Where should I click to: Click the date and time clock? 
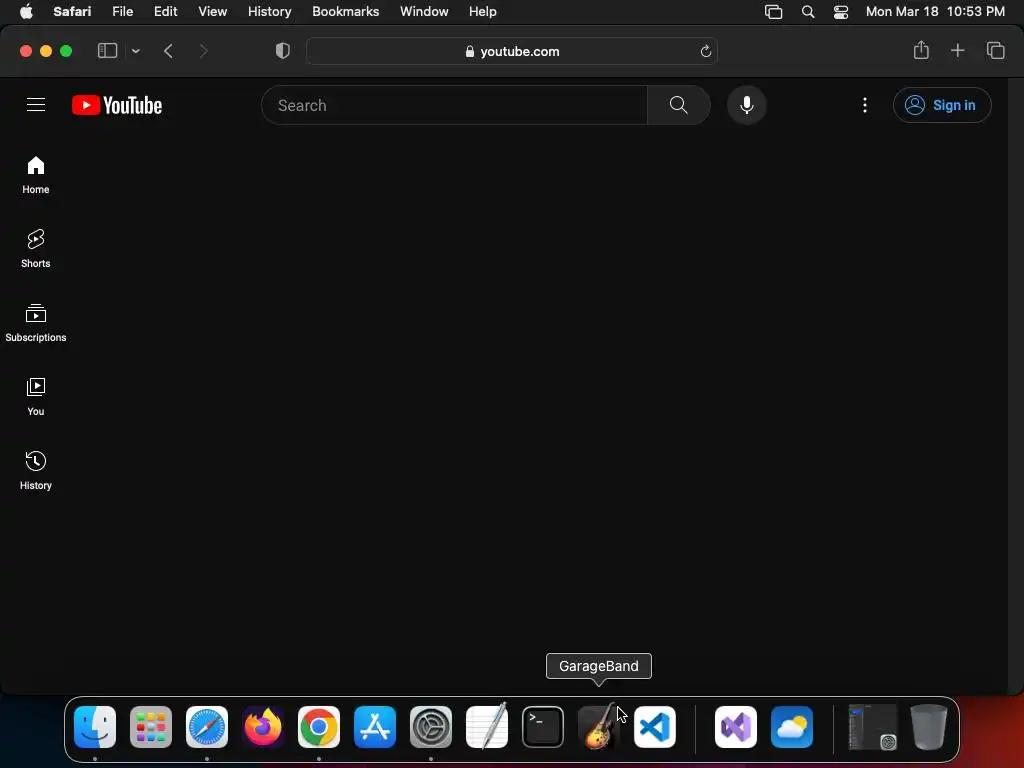pos(935,11)
